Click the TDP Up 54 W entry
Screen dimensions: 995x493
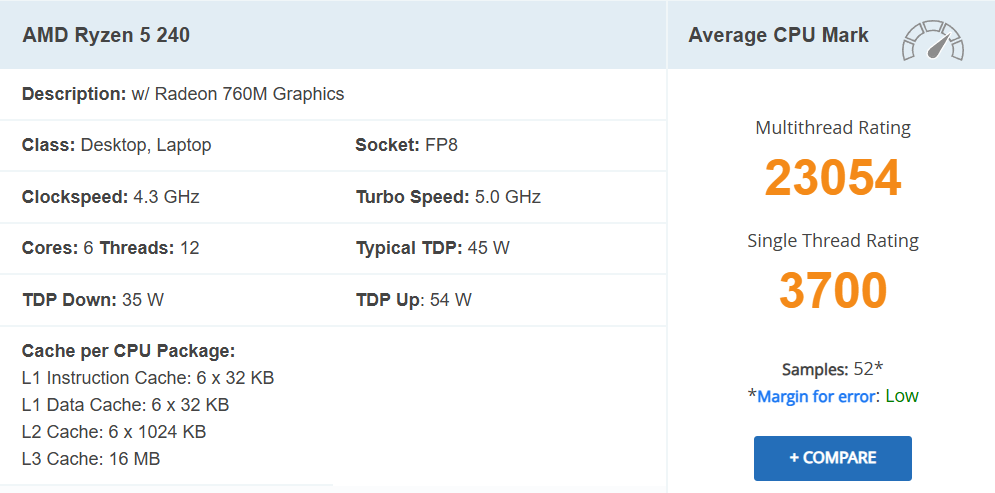pyautogui.click(x=413, y=299)
